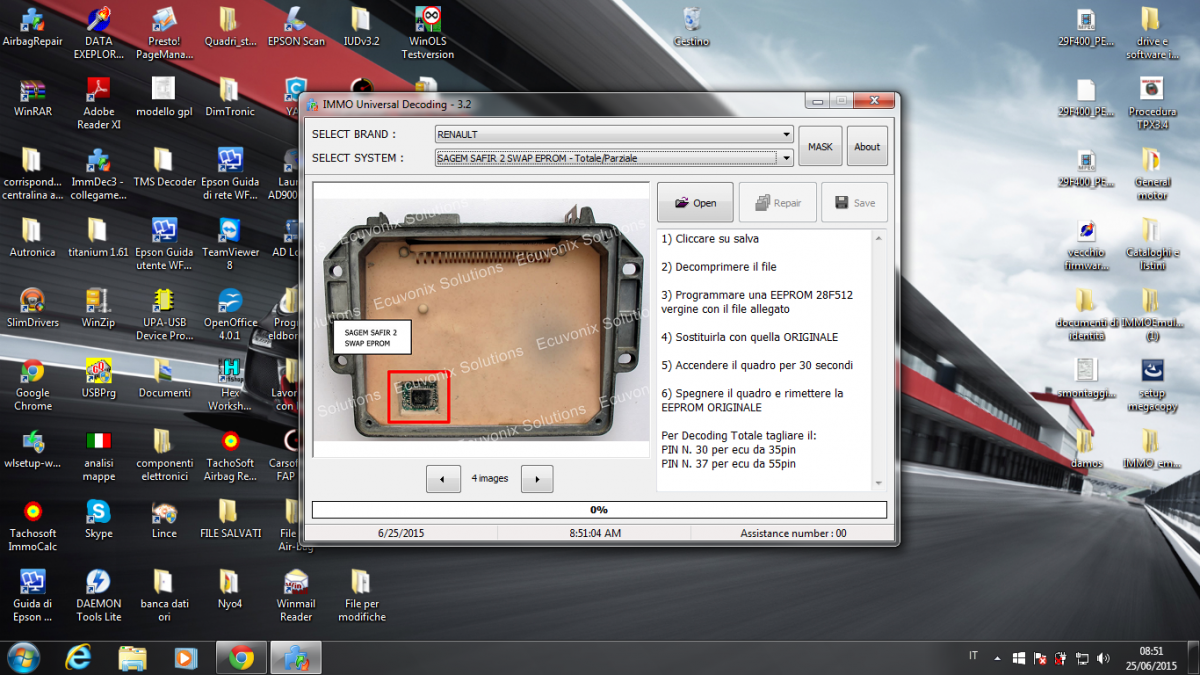This screenshot has height=675, width=1200.
Task: Open Google Chrome desktop shortcut
Action: coord(32,384)
